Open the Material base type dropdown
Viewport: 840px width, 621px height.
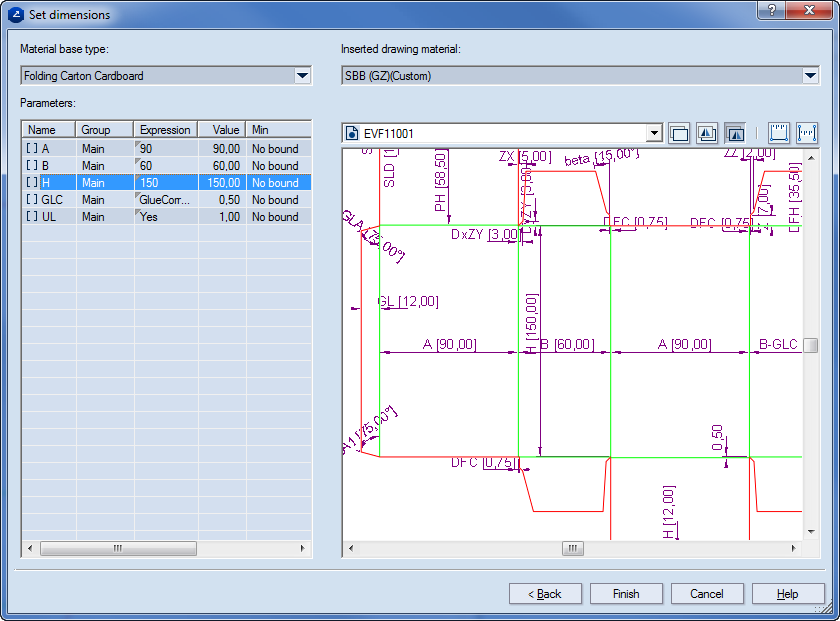(302, 76)
